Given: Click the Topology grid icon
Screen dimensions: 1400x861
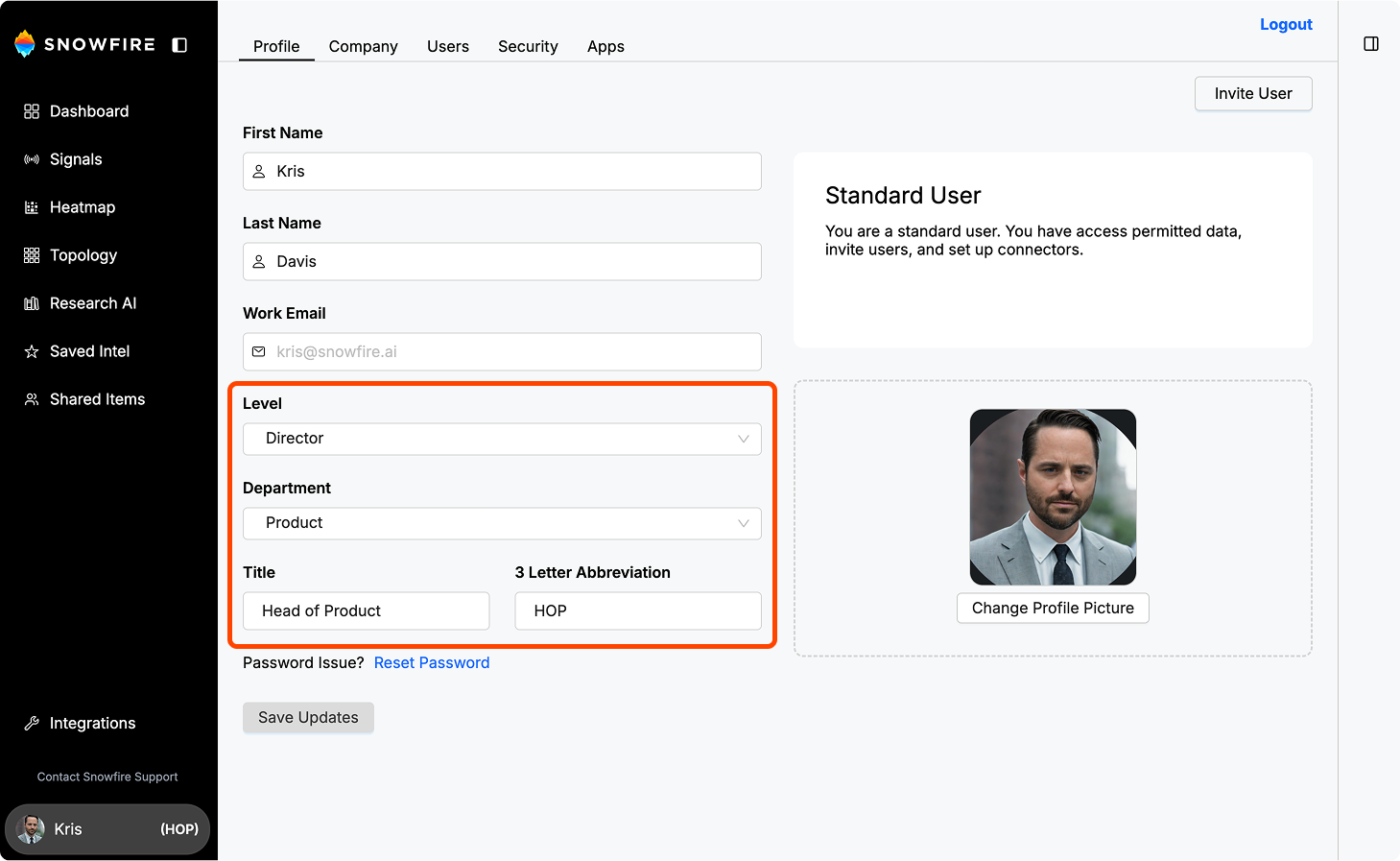Looking at the screenshot, I should coord(32,255).
